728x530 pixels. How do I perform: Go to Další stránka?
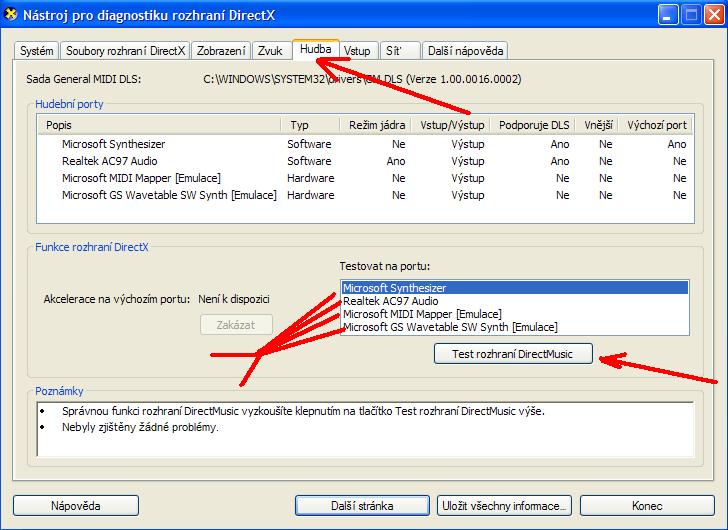[x=362, y=505]
